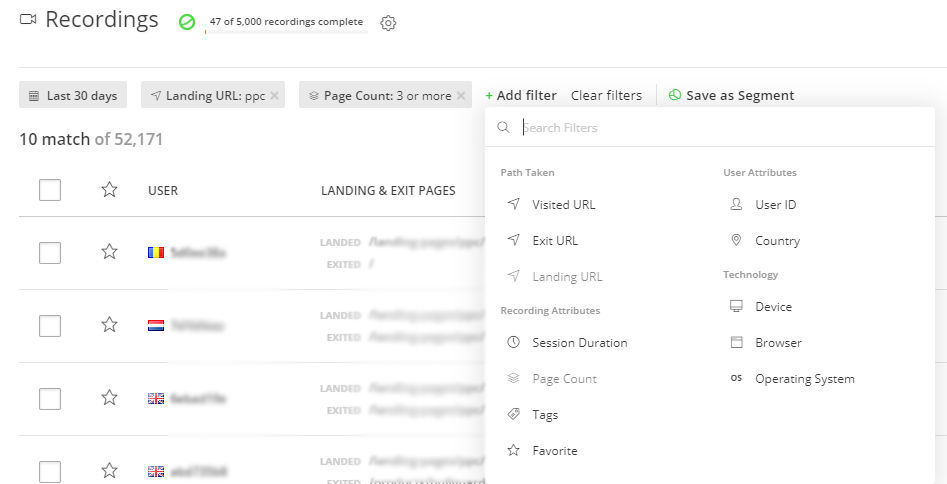Viewport: 947px width, 484px height.
Task: Click the recordings completion progress bar
Action: [286, 31]
